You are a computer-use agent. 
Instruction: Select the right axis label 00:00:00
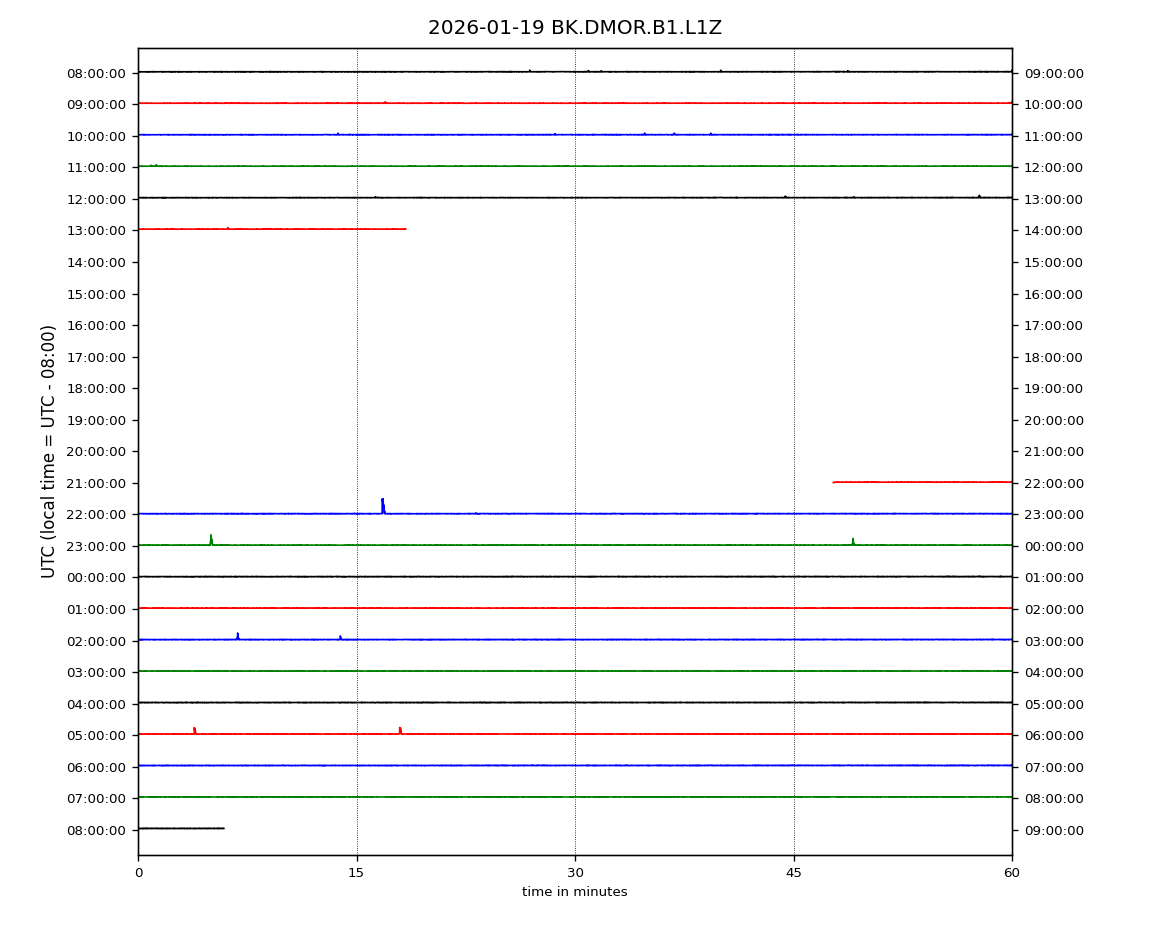(x=1053, y=546)
